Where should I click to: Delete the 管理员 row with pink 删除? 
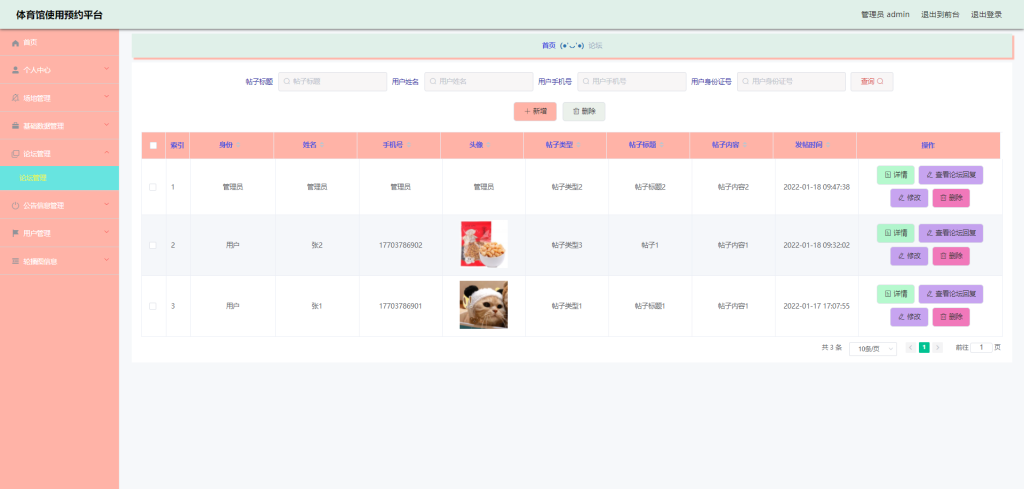tap(951, 198)
